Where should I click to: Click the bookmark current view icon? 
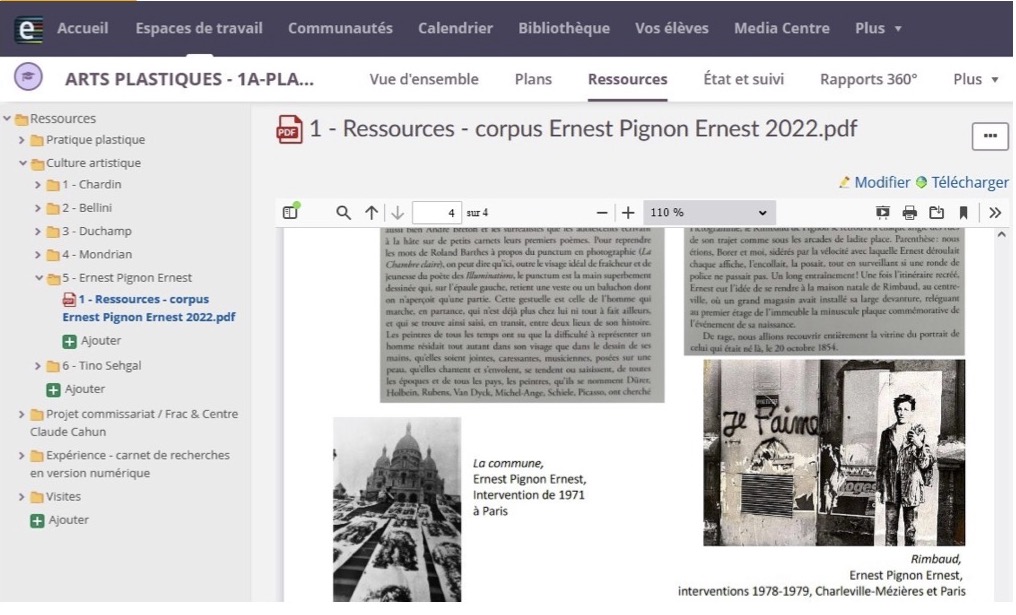coord(963,213)
